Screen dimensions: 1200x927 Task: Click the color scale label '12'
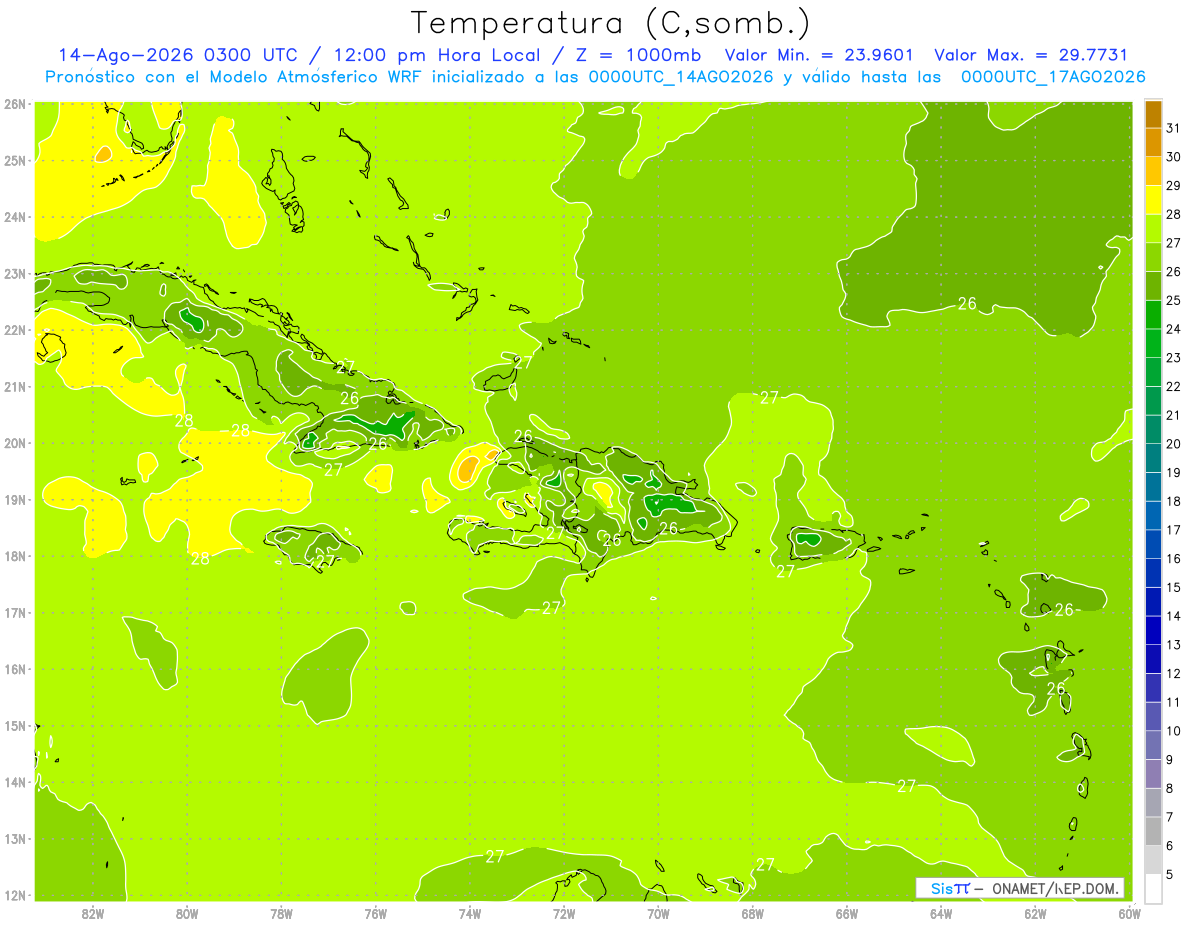1173,674
